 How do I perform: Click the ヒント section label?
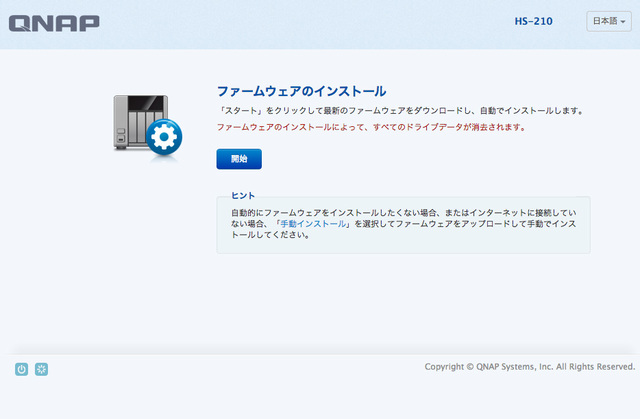tap(243, 195)
